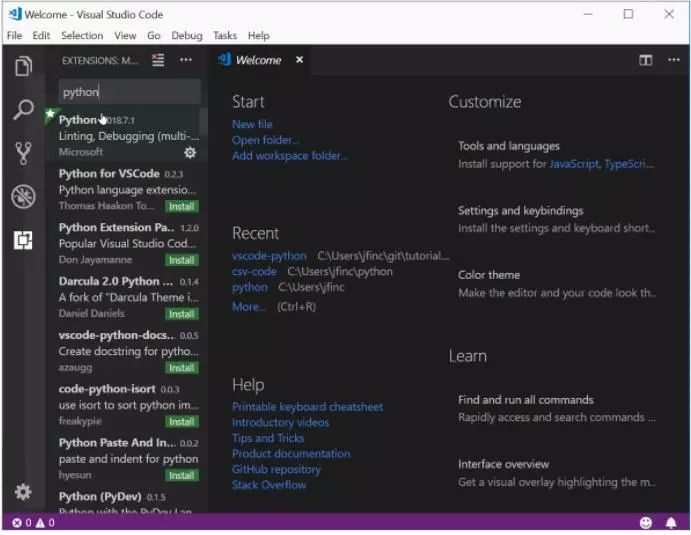The height and width of the screenshot is (535, 691).
Task: Open recent csv-code folder
Action: (254, 272)
